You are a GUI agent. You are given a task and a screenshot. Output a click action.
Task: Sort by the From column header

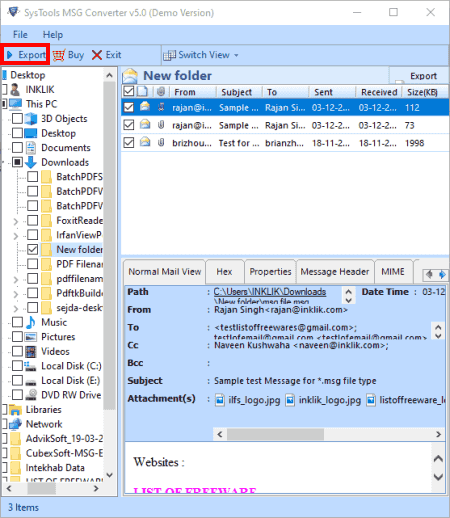(x=193, y=92)
